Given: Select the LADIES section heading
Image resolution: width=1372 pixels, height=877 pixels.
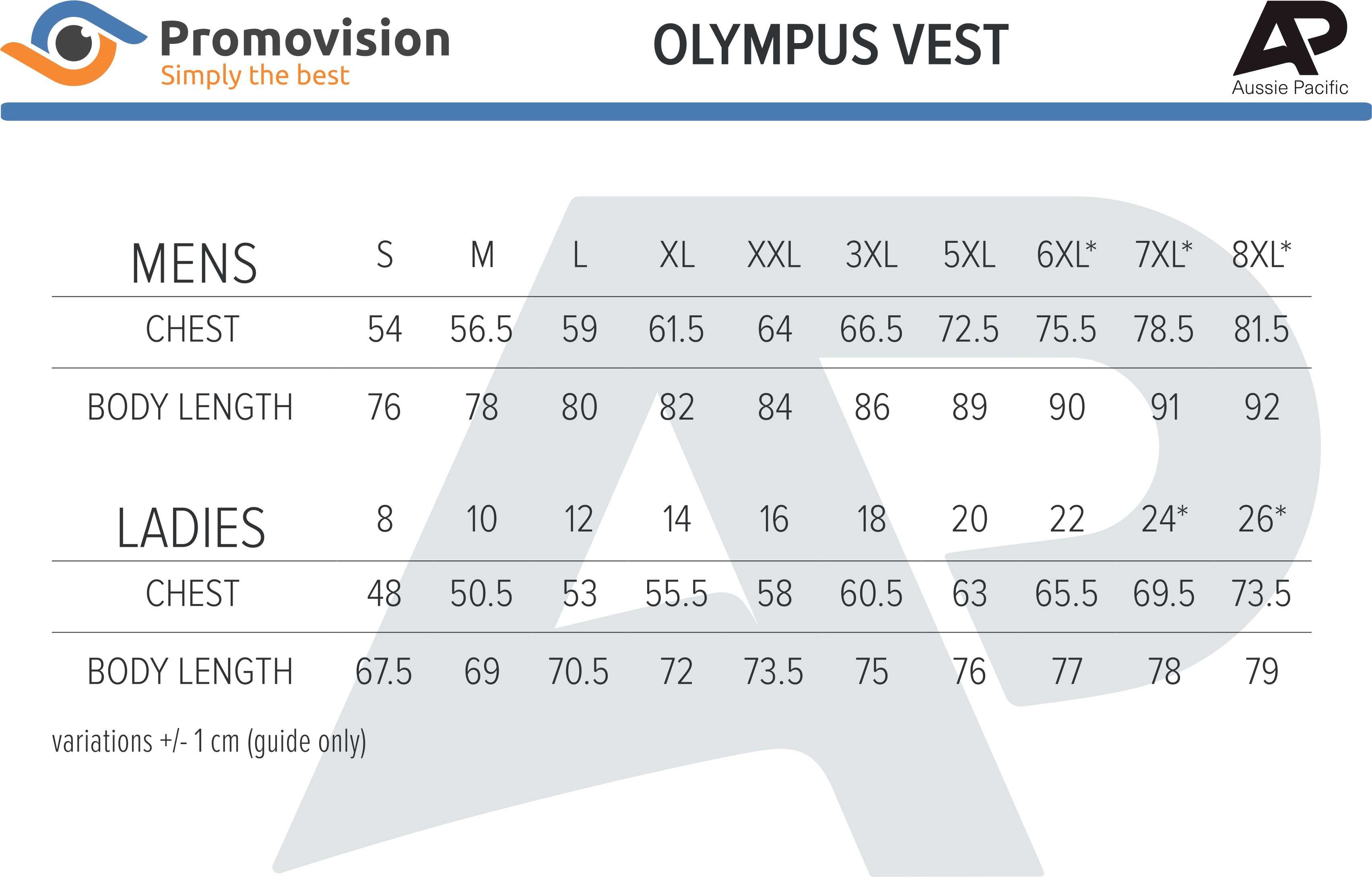Looking at the screenshot, I should 191,528.
